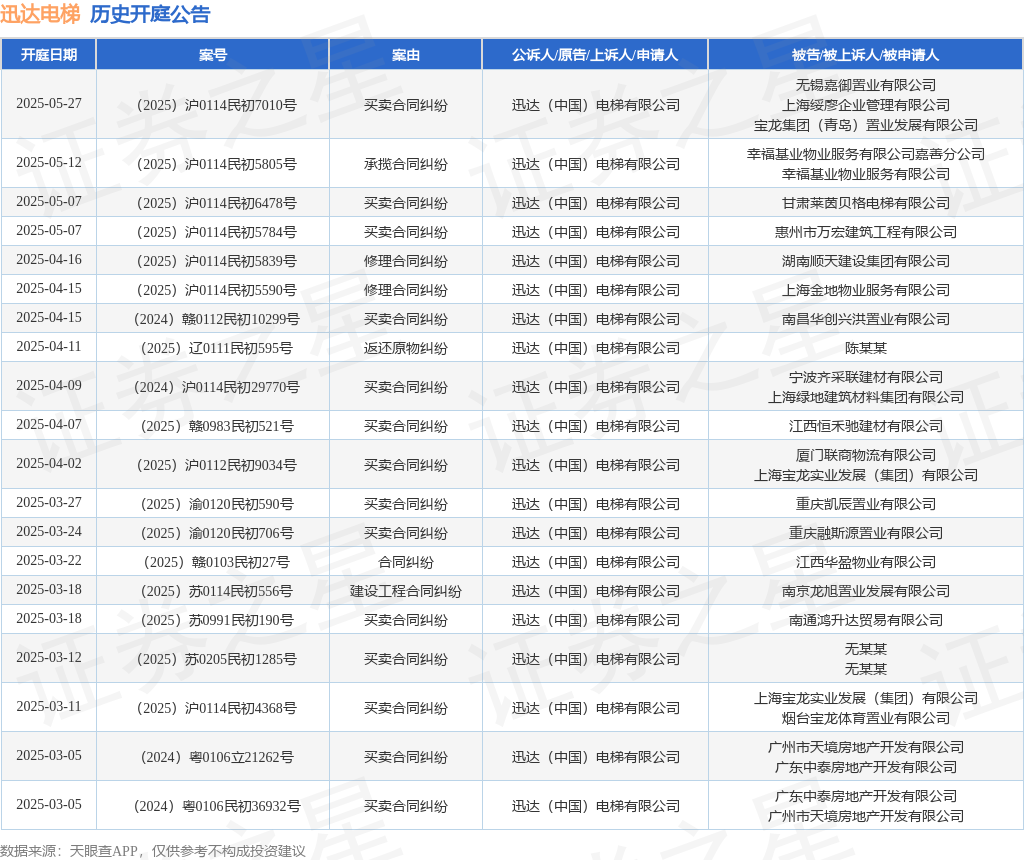Select case number (2025)辽0111民初595号

(216, 348)
